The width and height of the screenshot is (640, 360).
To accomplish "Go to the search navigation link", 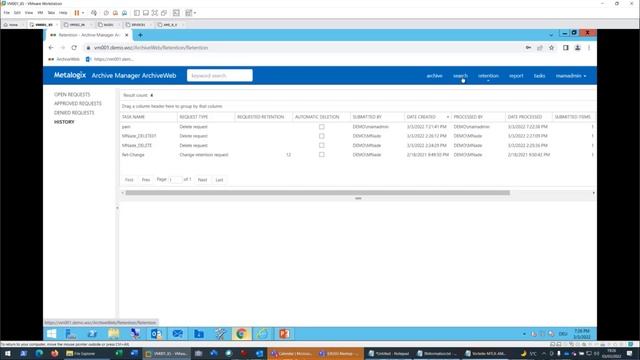I will point(460,76).
